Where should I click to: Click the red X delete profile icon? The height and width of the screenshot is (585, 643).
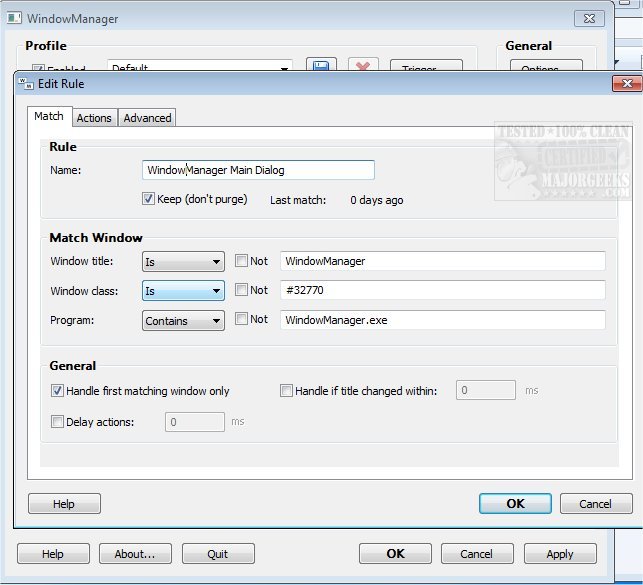tap(363, 64)
